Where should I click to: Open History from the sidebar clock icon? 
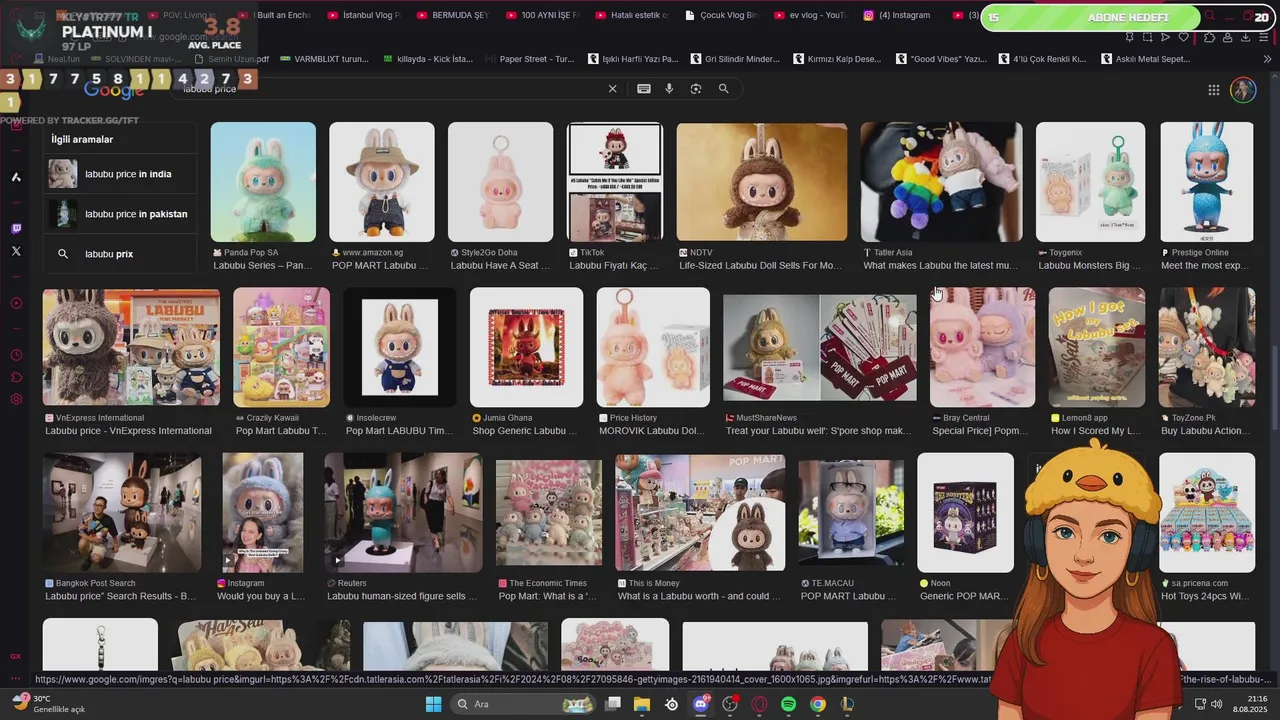point(16,355)
